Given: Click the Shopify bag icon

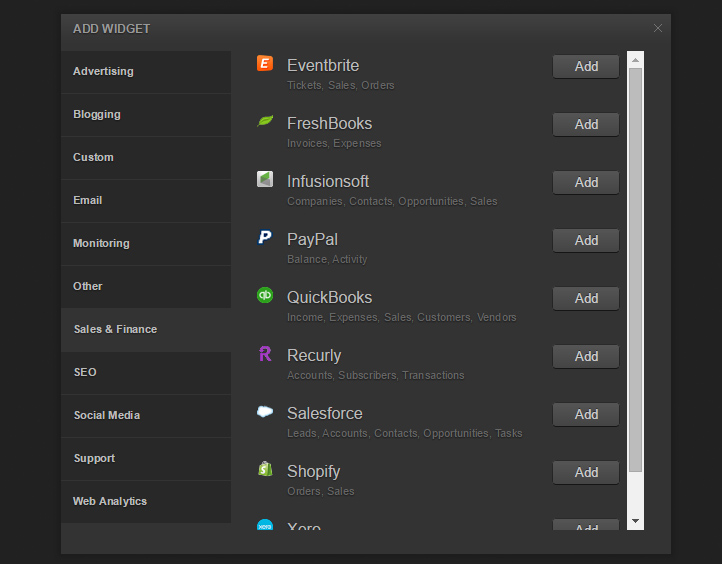Looking at the screenshot, I should coord(265,469).
